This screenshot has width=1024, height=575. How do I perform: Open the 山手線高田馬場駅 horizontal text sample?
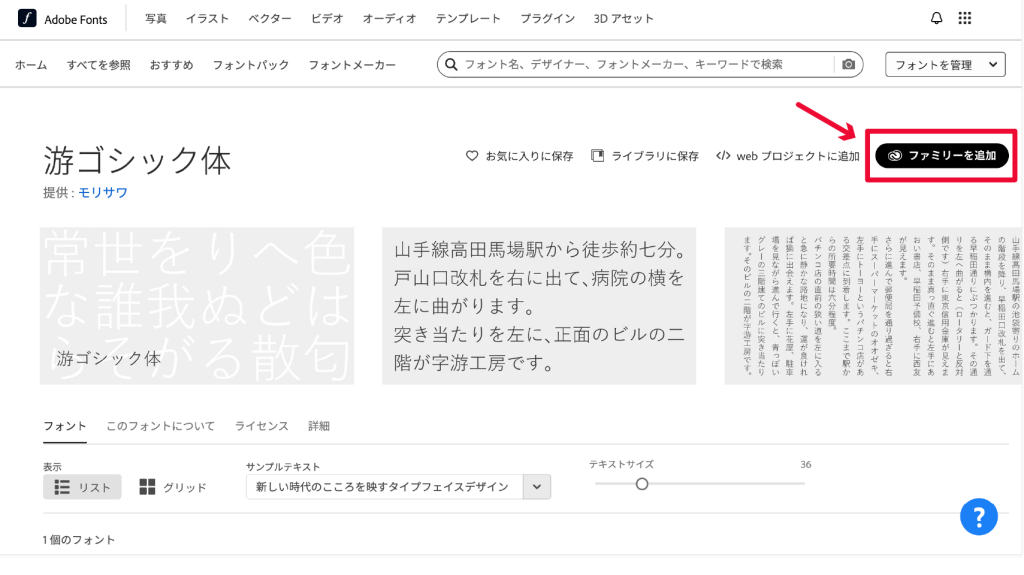click(539, 306)
